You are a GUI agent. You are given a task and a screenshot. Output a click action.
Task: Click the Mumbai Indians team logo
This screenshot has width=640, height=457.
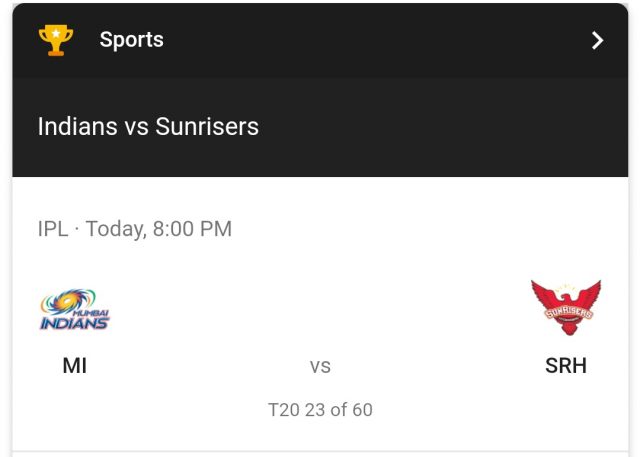[75, 309]
